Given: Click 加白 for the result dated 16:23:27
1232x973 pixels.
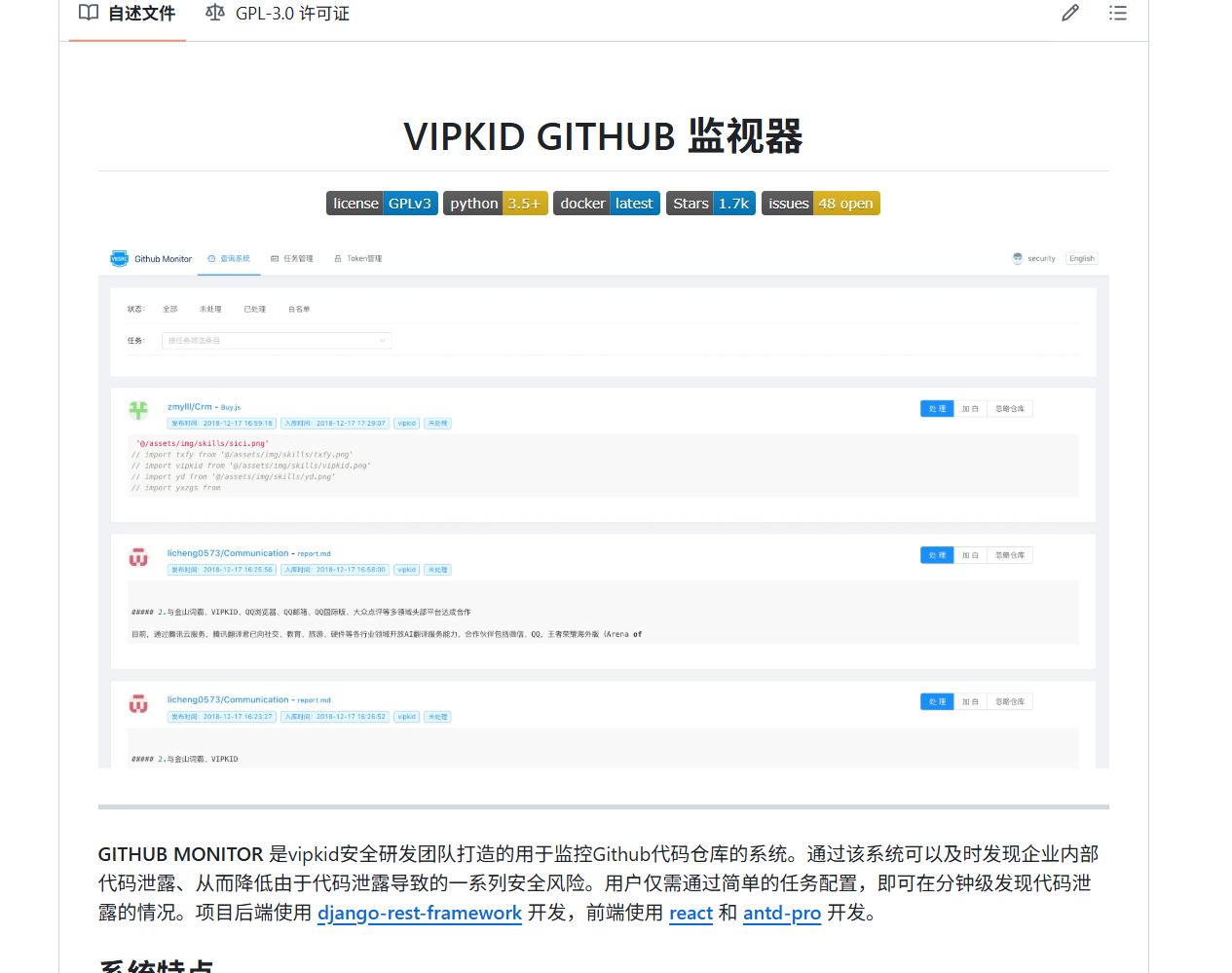Looking at the screenshot, I should click(970, 701).
